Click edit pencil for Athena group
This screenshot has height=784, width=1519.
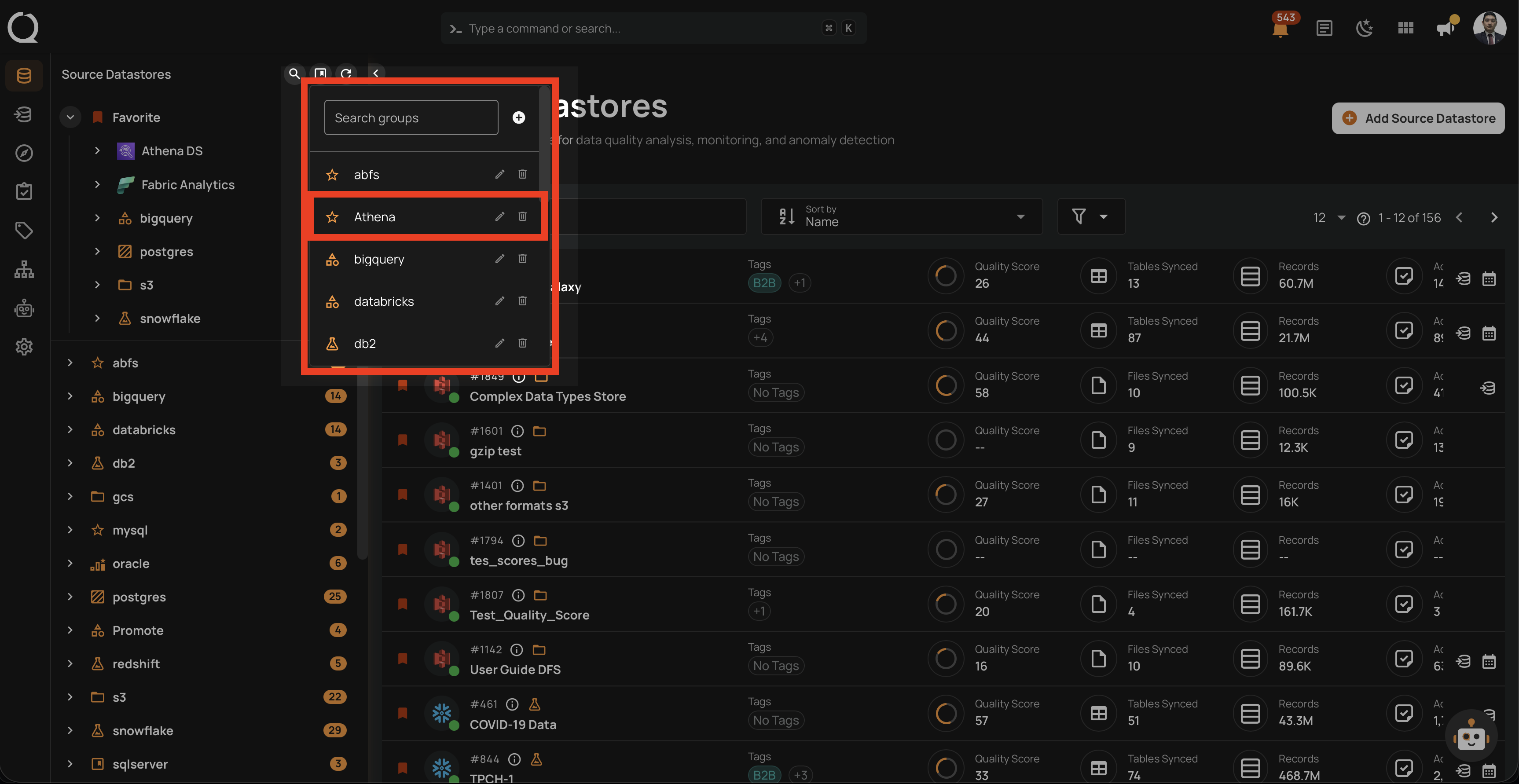pyautogui.click(x=499, y=217)
